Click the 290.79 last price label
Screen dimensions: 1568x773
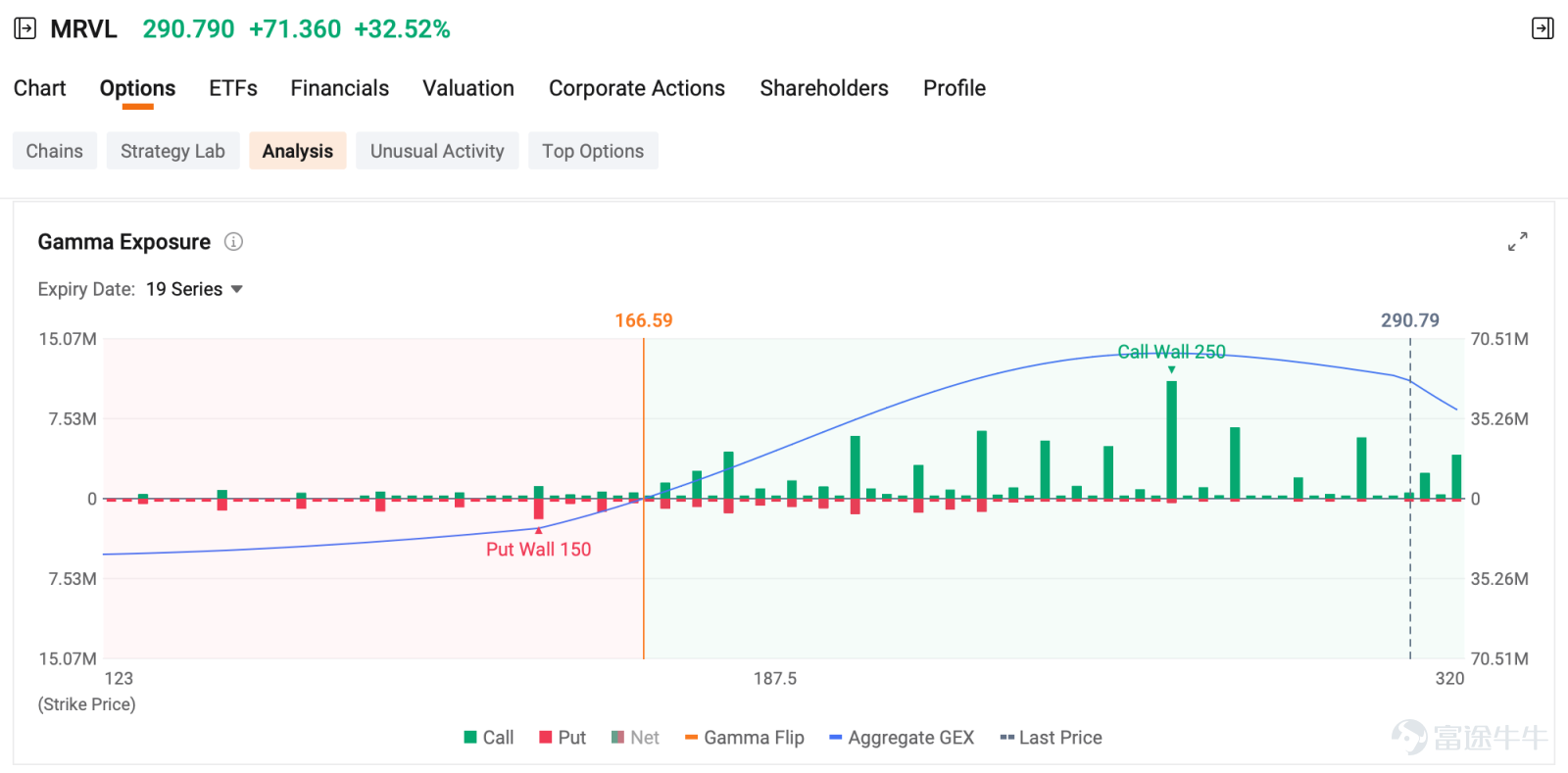point(1410,320)
